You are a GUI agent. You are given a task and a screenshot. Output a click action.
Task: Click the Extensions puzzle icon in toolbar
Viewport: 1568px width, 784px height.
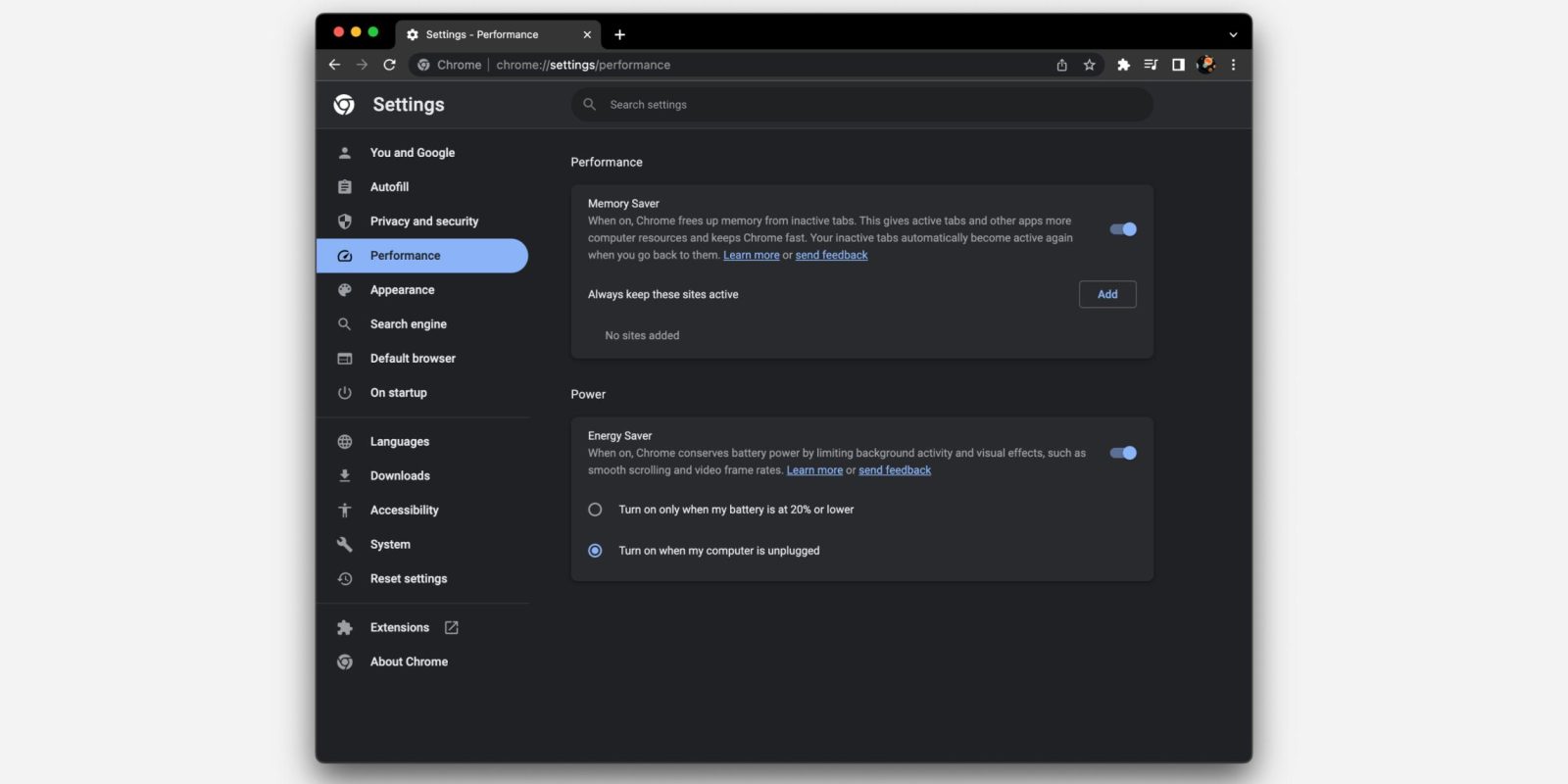[x=1123, y=65]
